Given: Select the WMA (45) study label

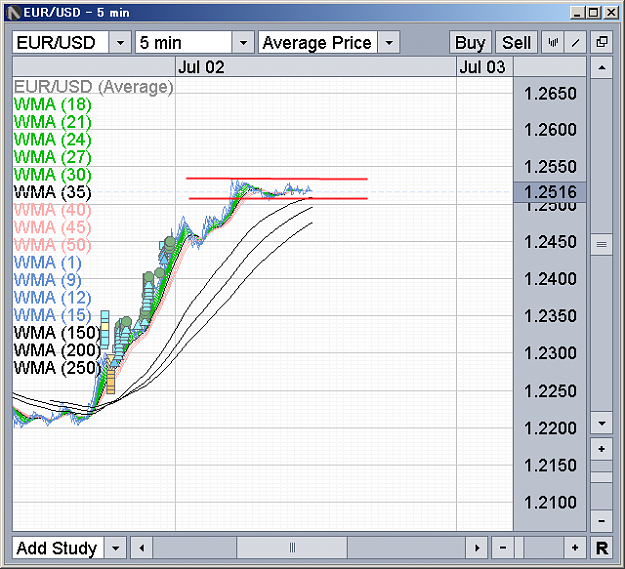Looking at the screenshot, I should tap(53, 227).
